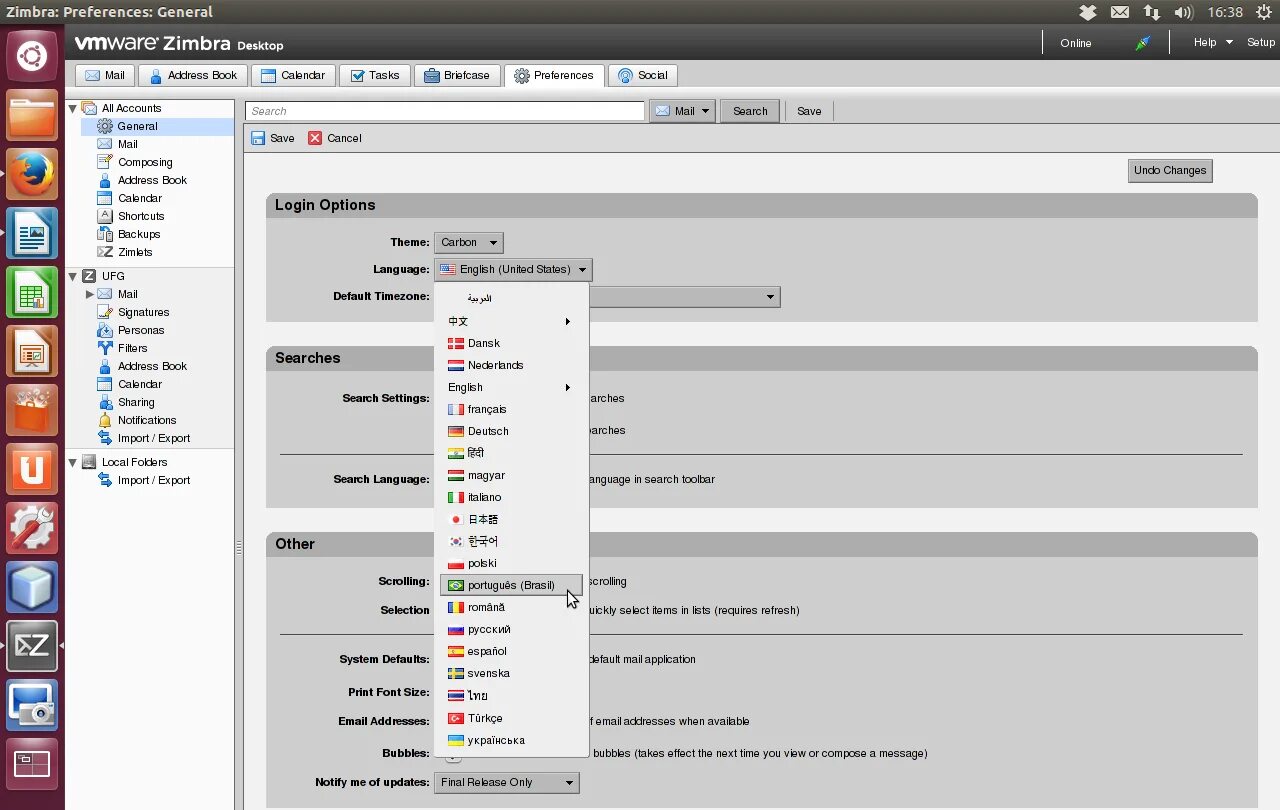Open the Ubuntu One launcher icon

click(32, 469)
